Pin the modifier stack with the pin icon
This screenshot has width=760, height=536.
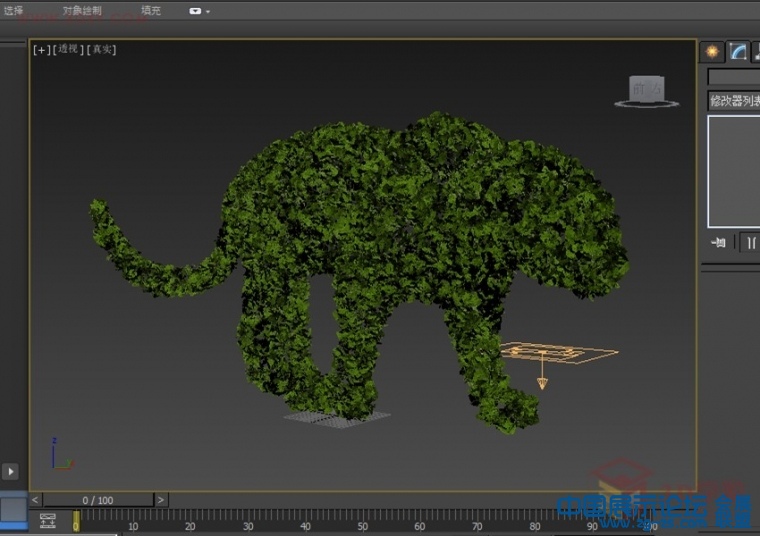(718, 242)
